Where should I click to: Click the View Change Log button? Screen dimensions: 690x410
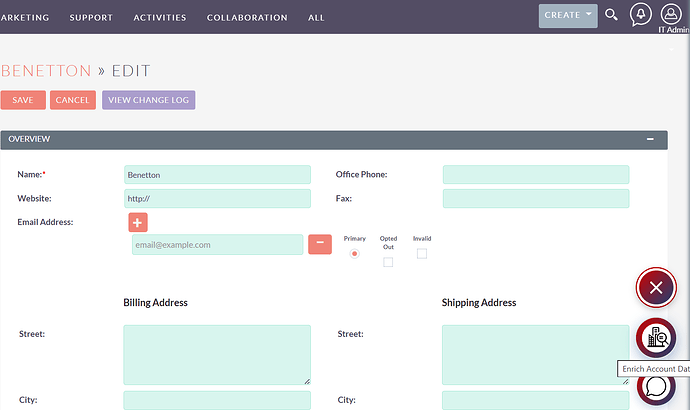click(x=148, y=100)
